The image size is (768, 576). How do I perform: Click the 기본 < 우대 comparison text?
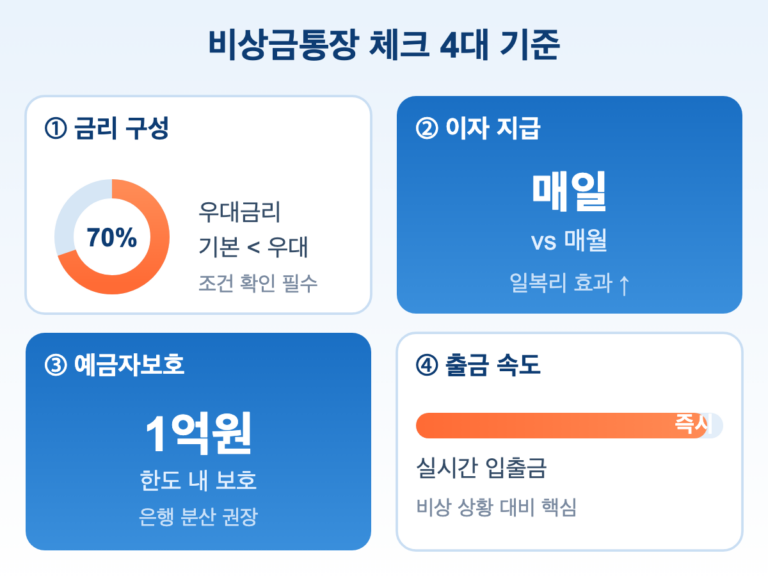coord(254,247)
